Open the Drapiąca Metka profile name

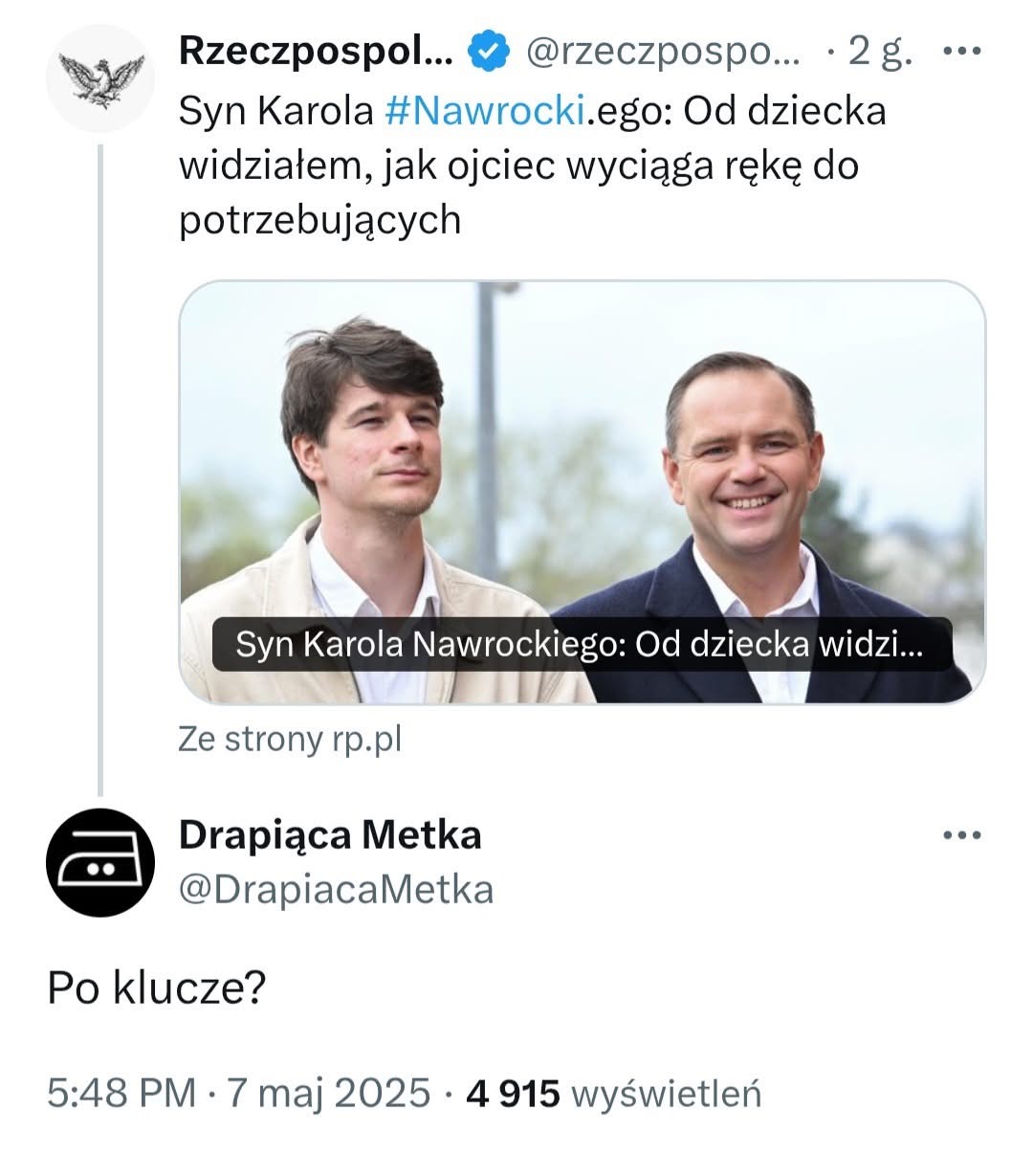[x=330, y=835]
